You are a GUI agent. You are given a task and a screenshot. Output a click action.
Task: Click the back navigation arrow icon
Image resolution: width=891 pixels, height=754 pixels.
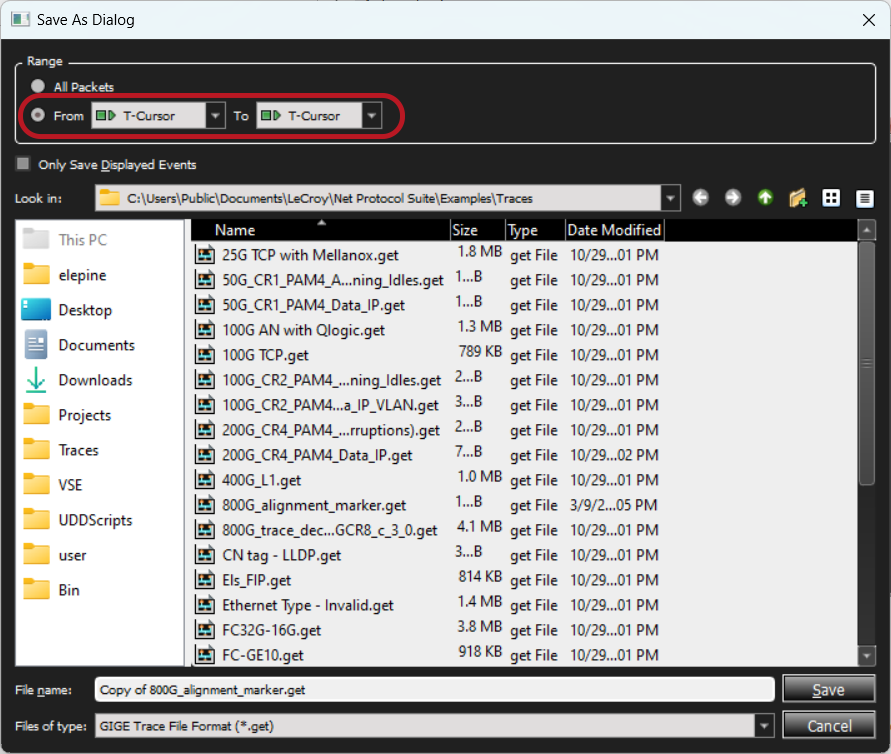[701, 198]
